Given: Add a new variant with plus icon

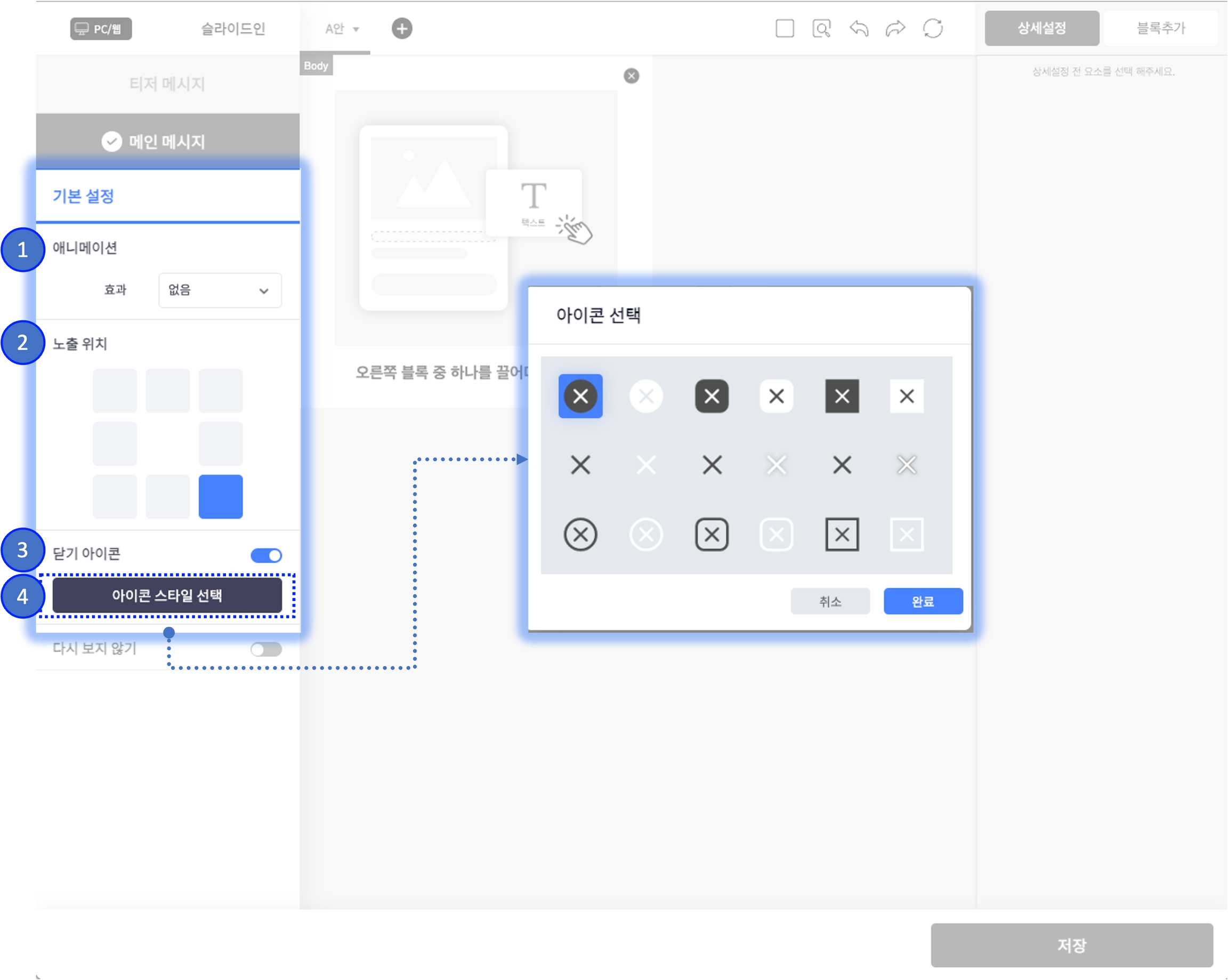Looking at the screenshot, I should (401, 28).
